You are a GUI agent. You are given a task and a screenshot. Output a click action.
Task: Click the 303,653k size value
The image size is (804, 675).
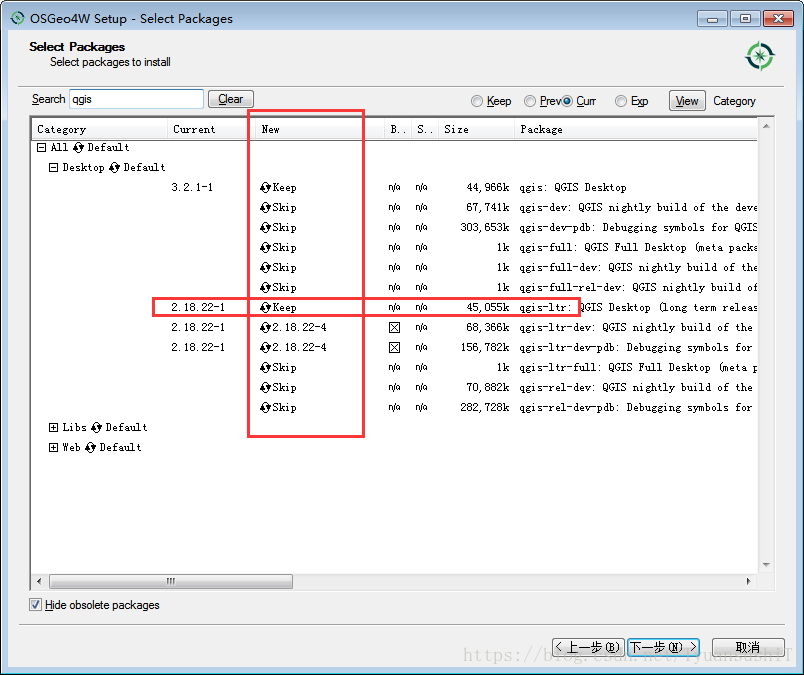[x=485, y=228]
